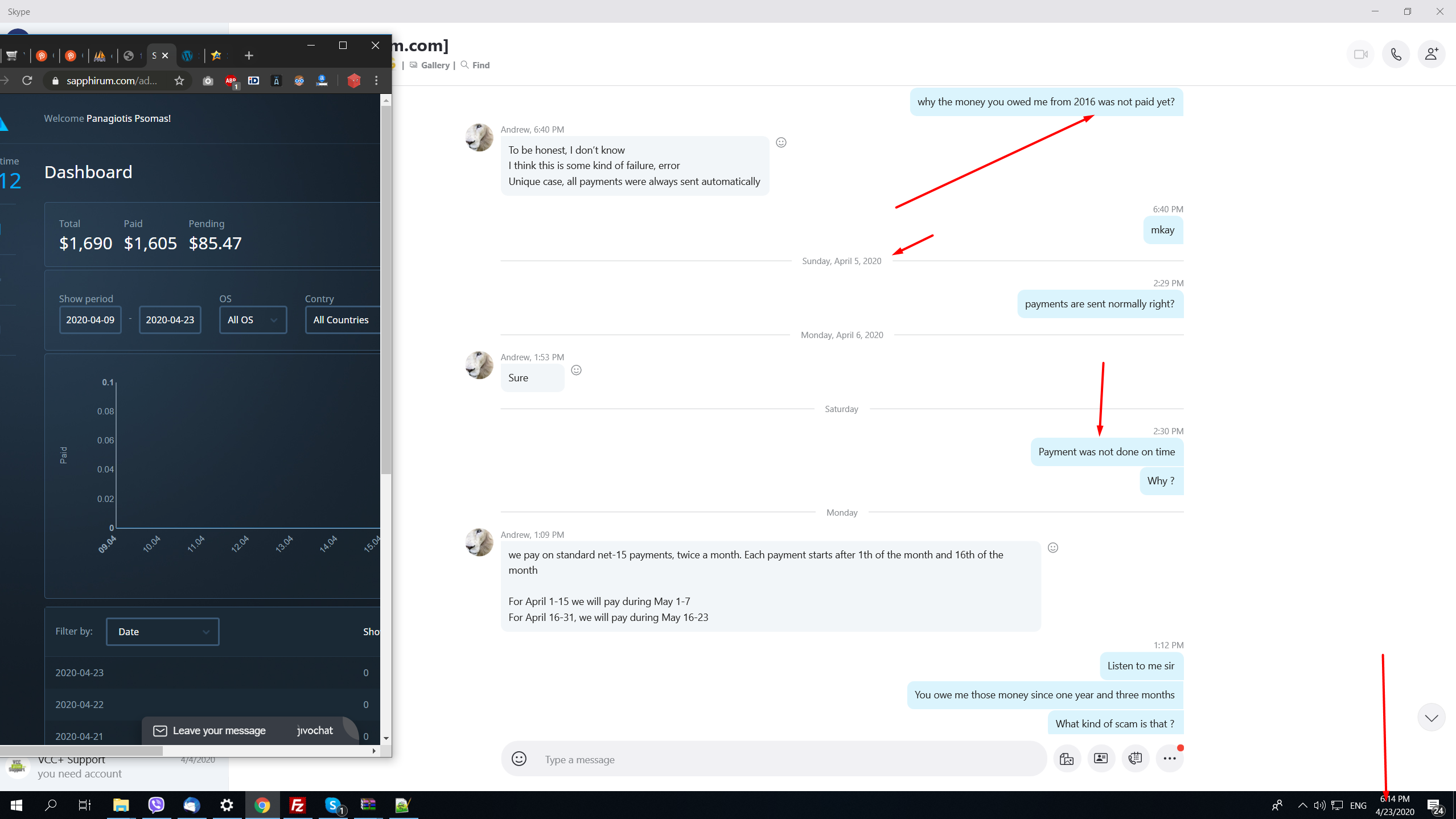Open the Gallery link in the chat header
This screenshot has height=819, width=1456.
click(435, 65)
